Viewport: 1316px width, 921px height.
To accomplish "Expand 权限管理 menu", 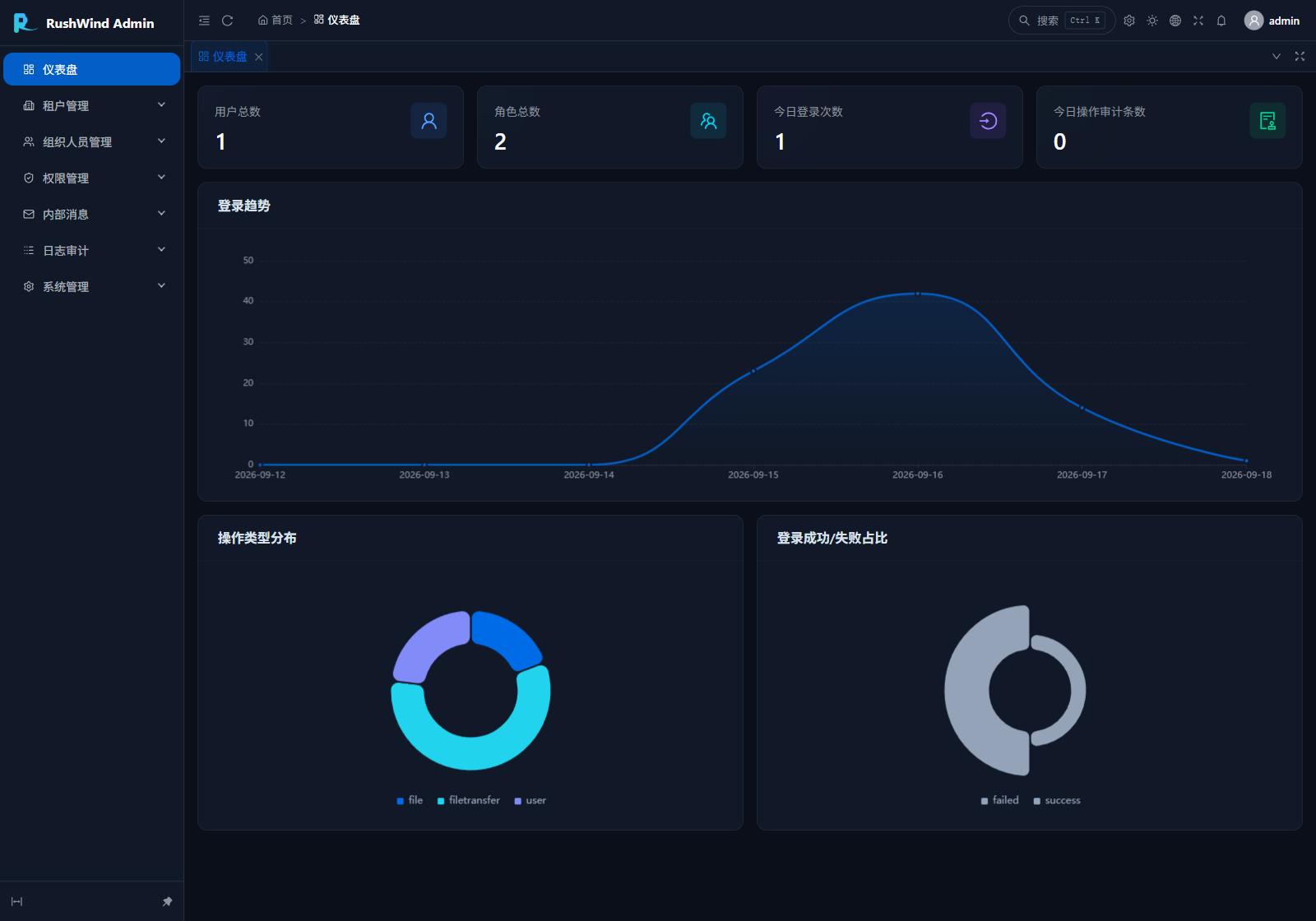I will pos(92,178).
